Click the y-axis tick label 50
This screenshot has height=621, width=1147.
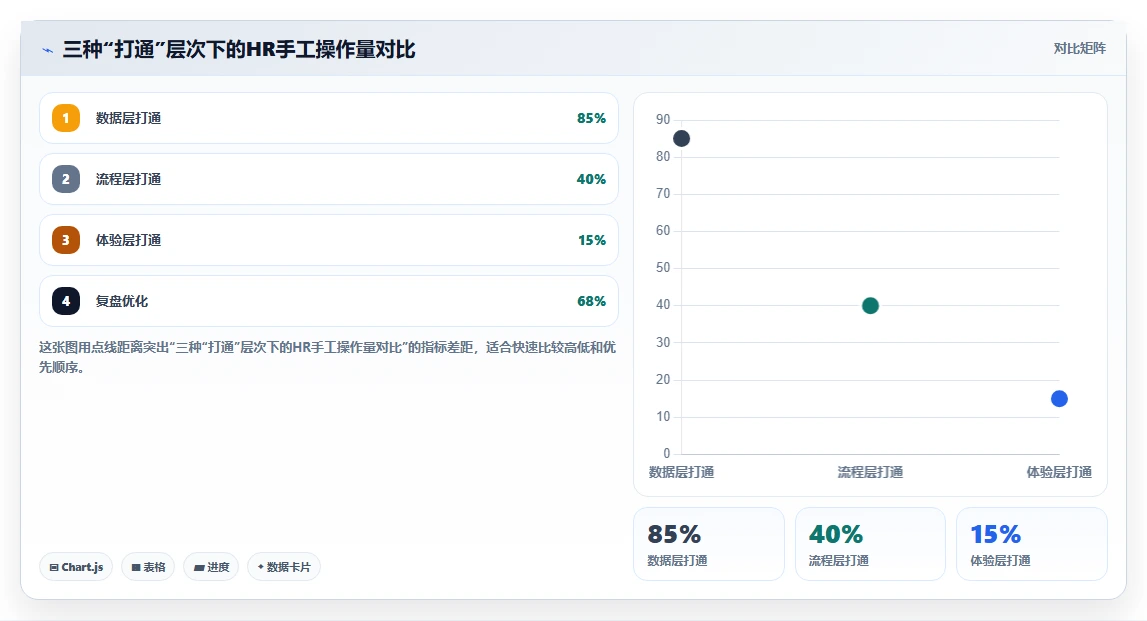click(663, 268)
